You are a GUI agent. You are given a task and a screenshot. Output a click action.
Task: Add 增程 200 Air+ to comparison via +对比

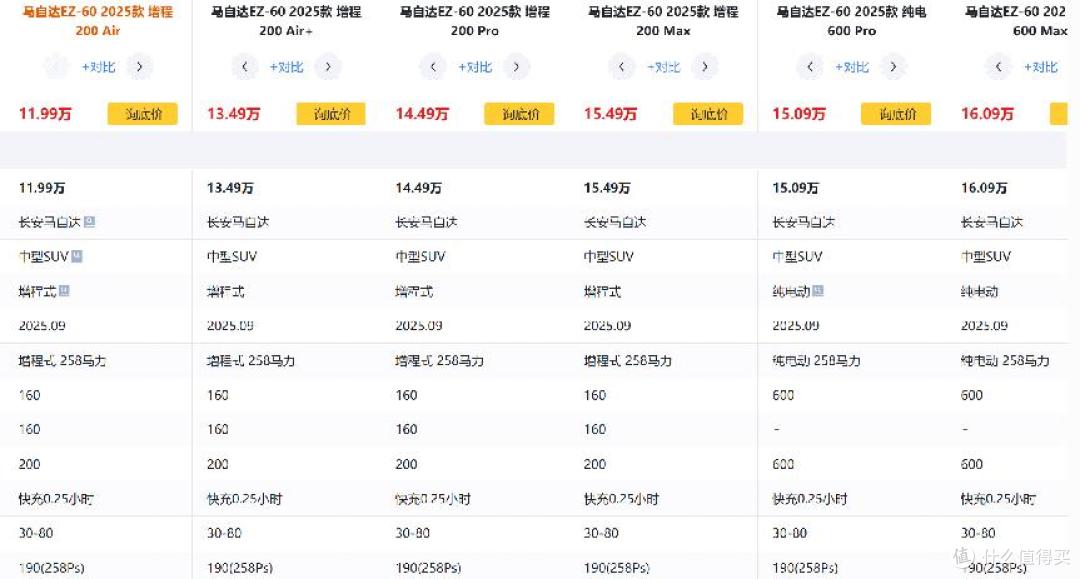click(287, 67)
